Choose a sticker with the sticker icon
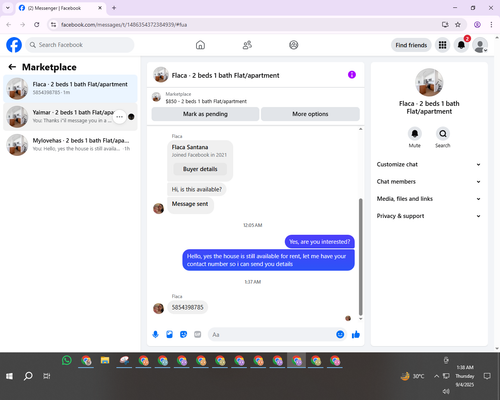This screenshot has height=400, width=500. point(183,334)
